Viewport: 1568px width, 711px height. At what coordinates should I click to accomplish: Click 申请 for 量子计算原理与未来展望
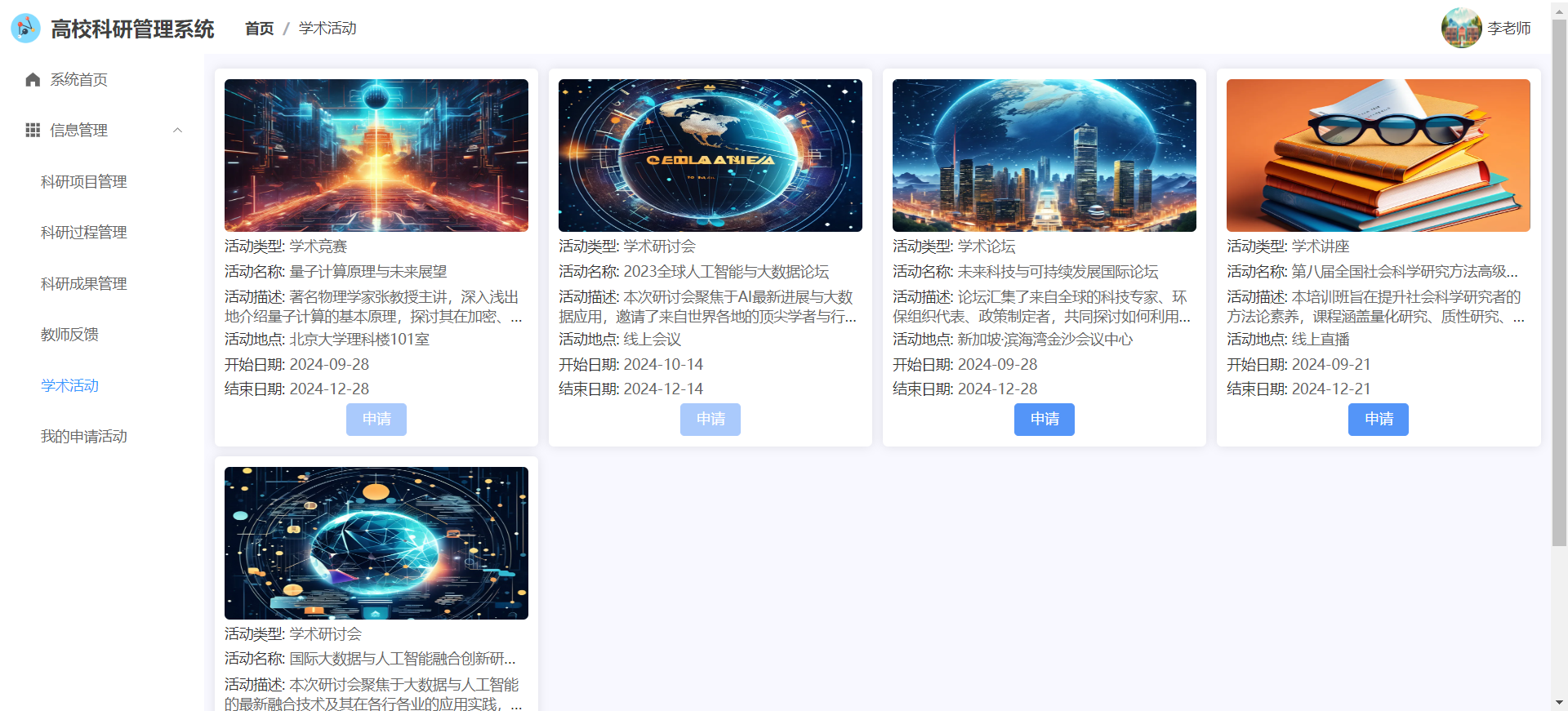pos(376,419)
